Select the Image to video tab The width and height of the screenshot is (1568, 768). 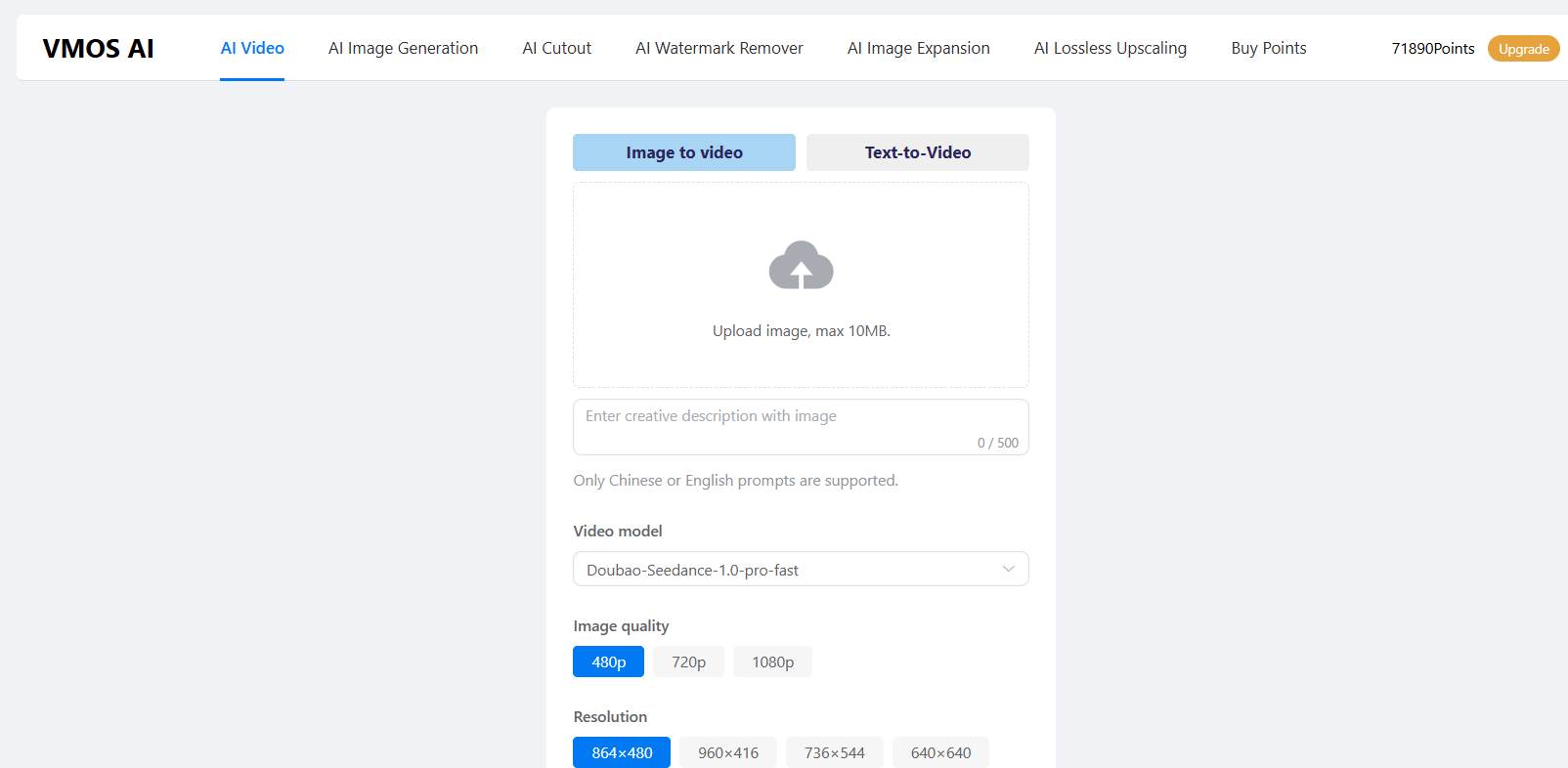click(x=683, y=152)
